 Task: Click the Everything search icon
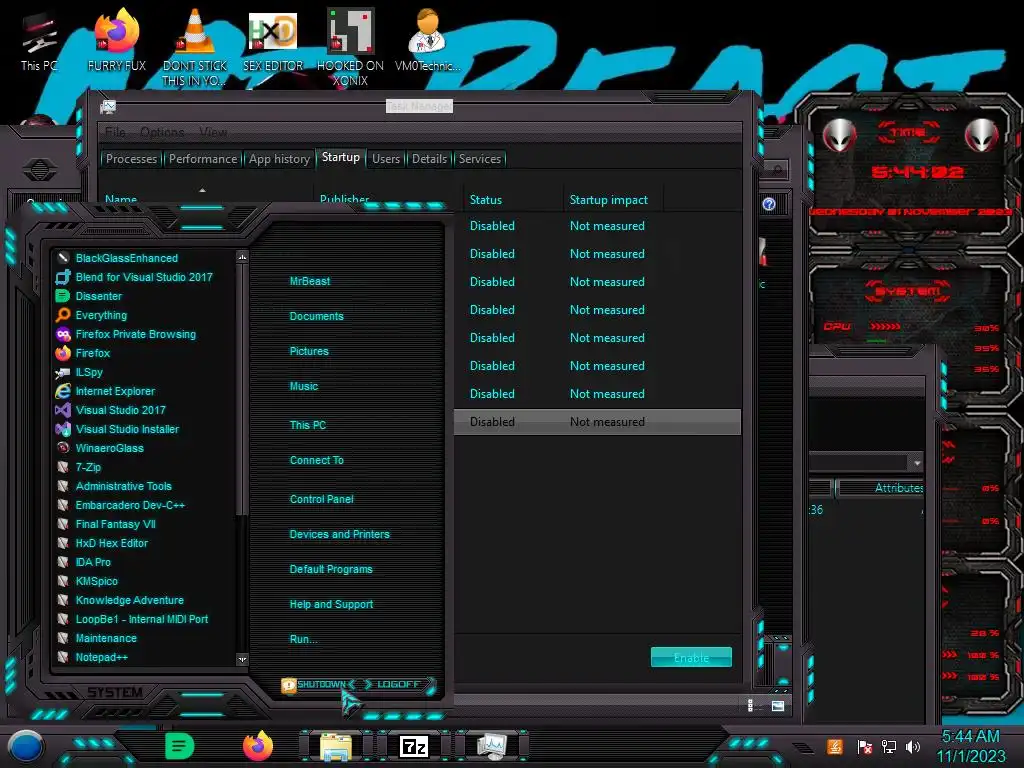(63, 315)
